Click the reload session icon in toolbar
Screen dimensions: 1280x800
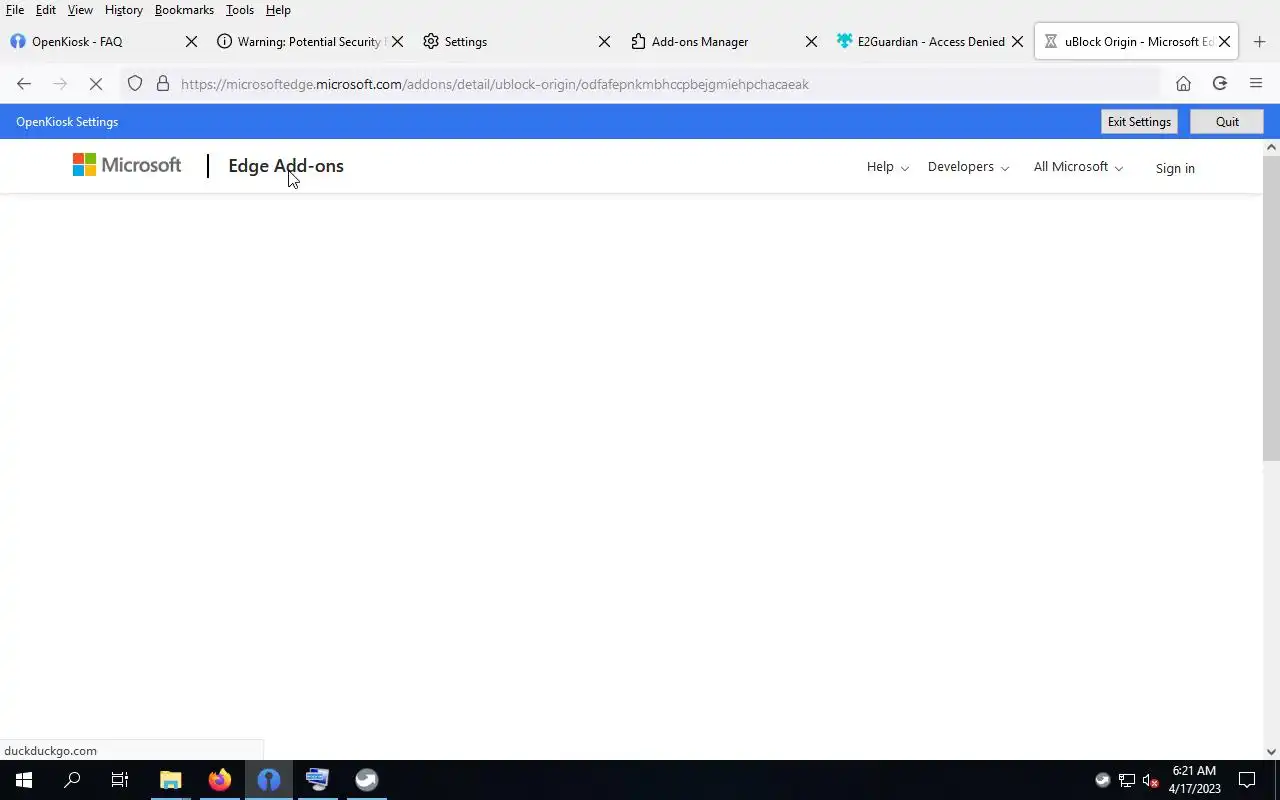(1220, 84)
